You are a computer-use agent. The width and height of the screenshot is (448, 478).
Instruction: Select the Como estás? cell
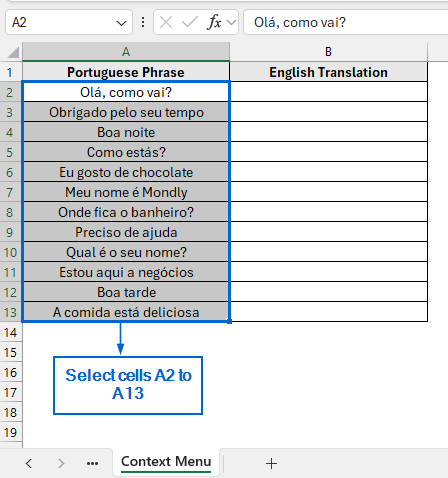click(126, 152)
